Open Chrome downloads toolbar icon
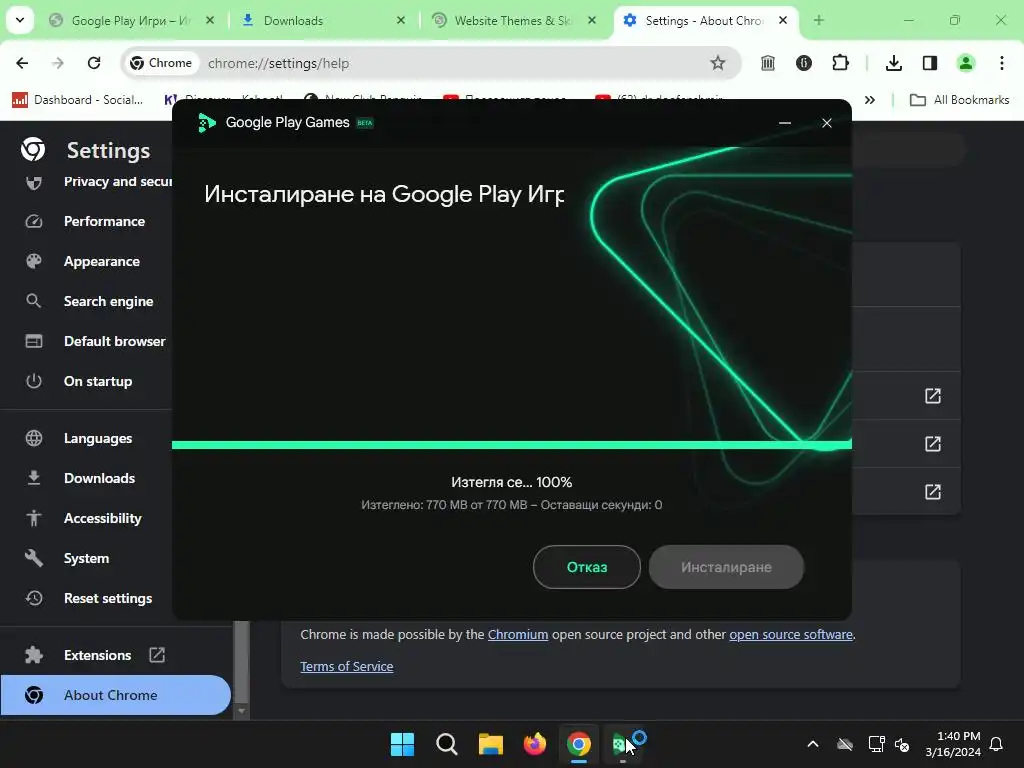Viewport: 1024px width, 768px height. [x=893, y=63]
